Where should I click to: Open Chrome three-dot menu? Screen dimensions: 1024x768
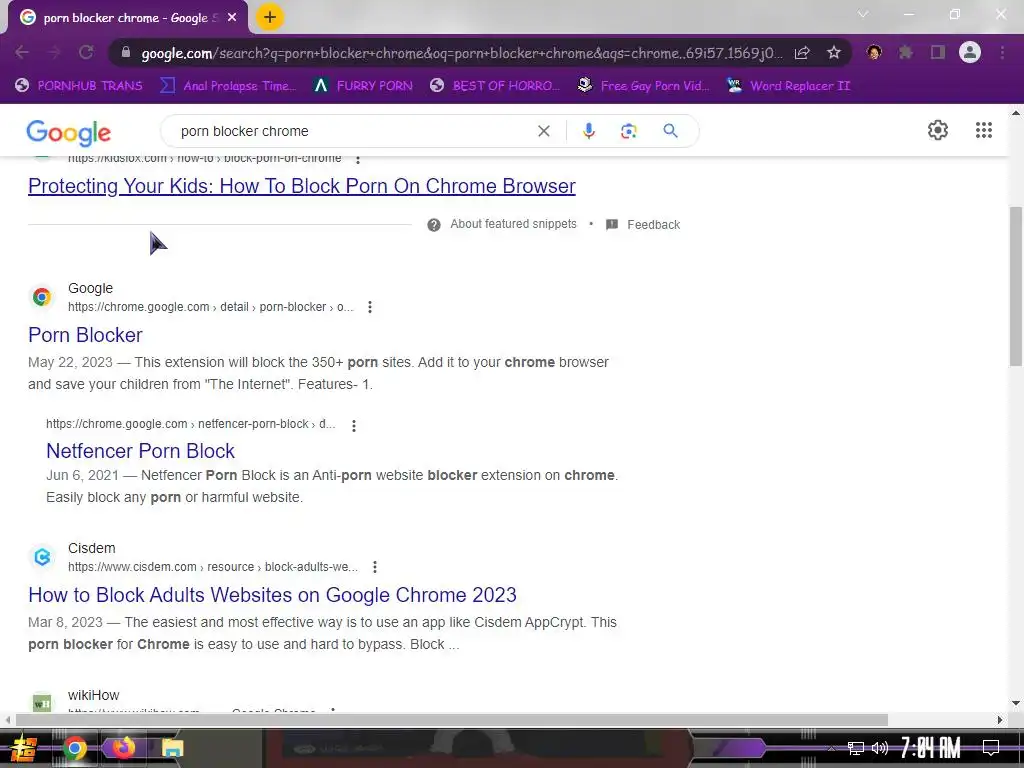click(1002, 53)
